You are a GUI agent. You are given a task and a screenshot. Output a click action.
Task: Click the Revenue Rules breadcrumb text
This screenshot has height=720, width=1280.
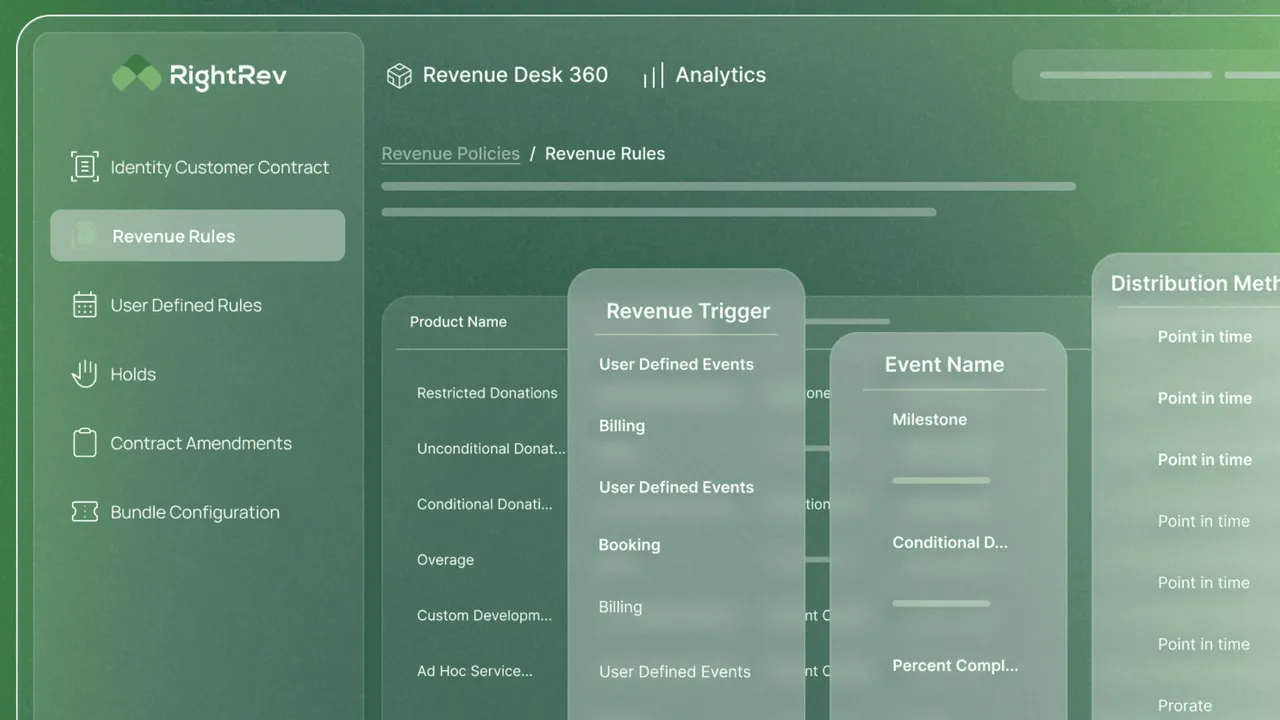click(605, 154)
